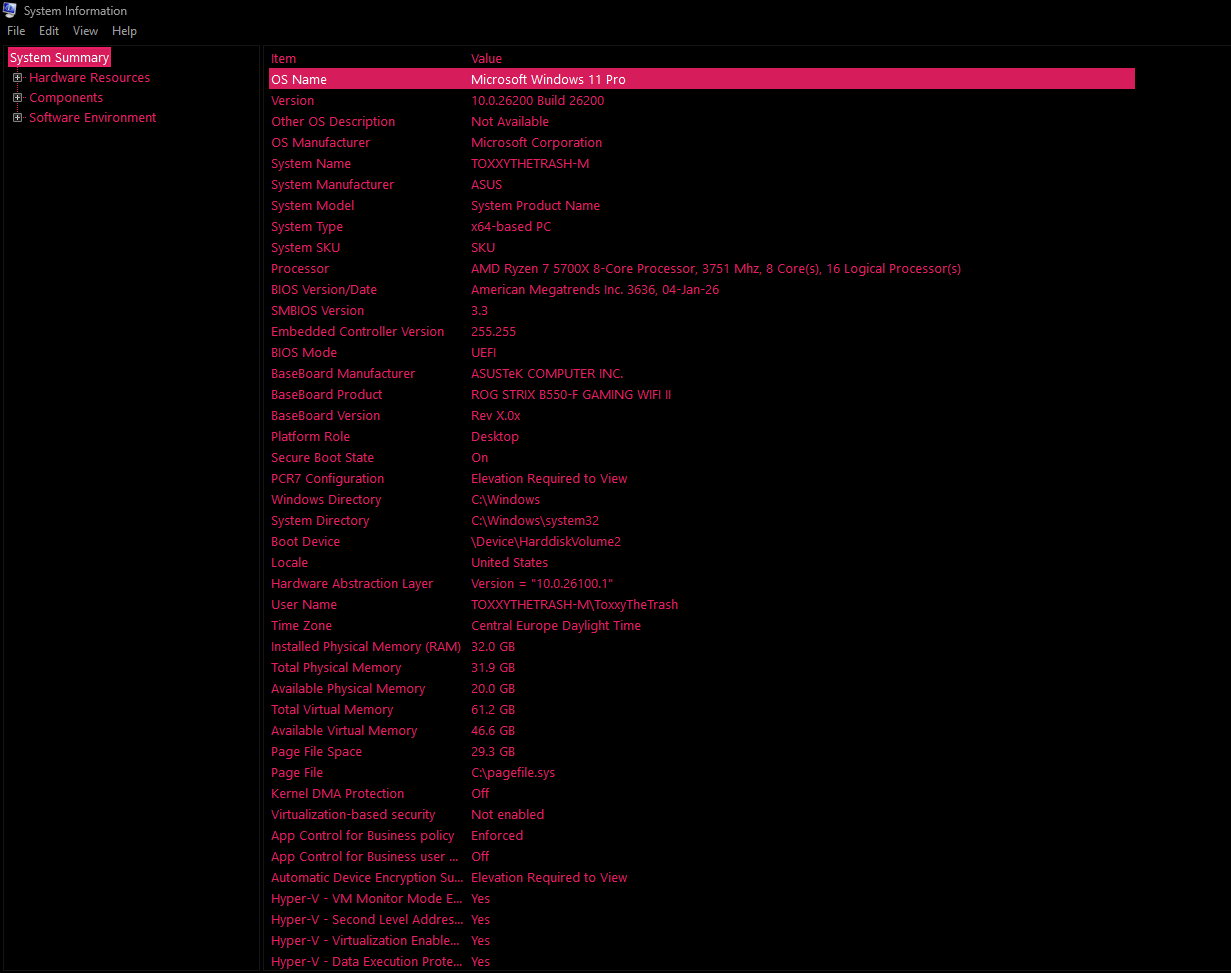Select the System SKU row
This screenshot has height=973, width=1231.
(702, 248)
